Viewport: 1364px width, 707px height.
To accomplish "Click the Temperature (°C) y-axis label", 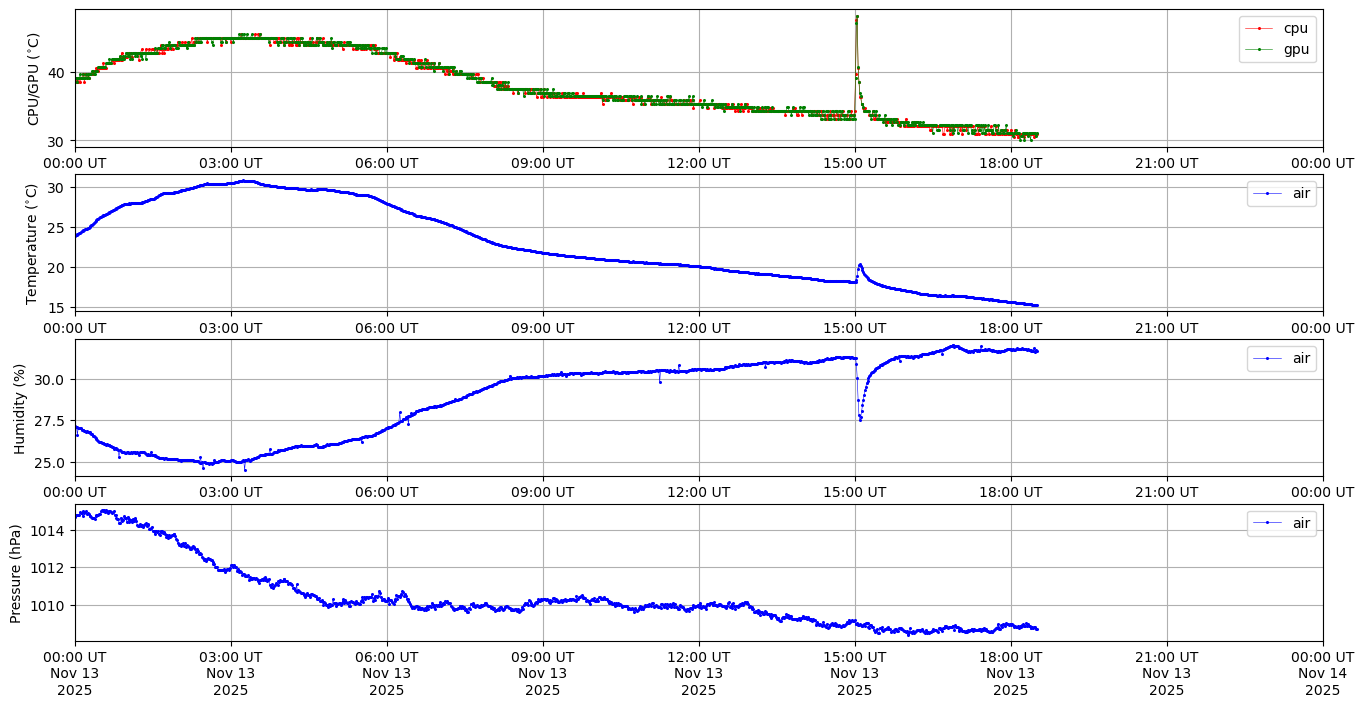I will tap(31, 243).
